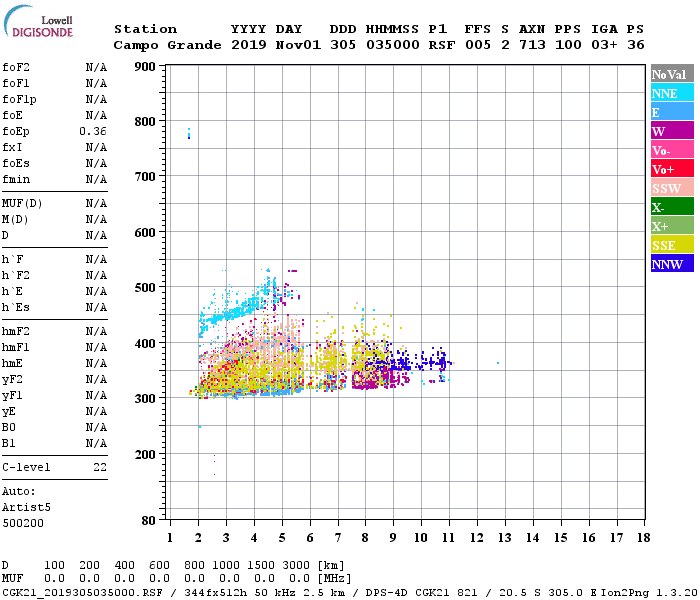The image size is (700, 600).
Task: Select the SSW light pink legend swatch
Action: 672,188
